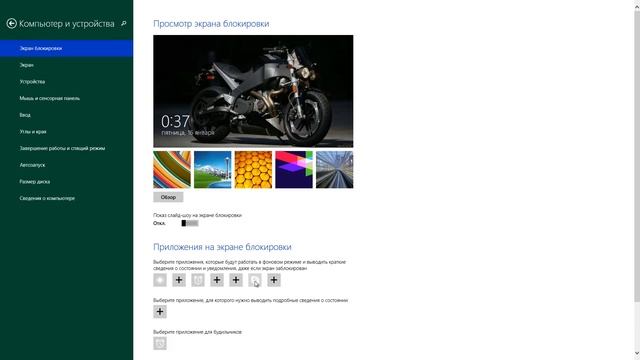Viewport: 640px width, 360px height.
Task: Open search via the magnifier icon
Action: (124, 24)
